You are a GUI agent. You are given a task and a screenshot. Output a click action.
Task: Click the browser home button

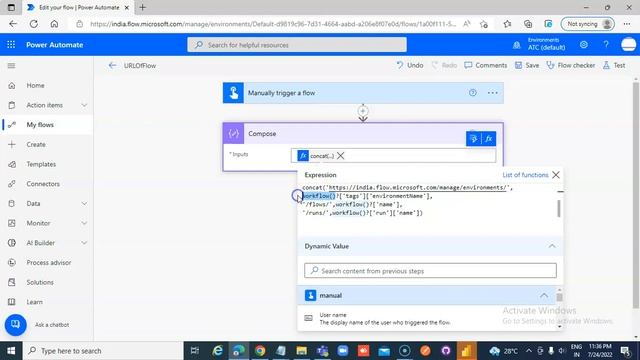(x=54, y=24)
